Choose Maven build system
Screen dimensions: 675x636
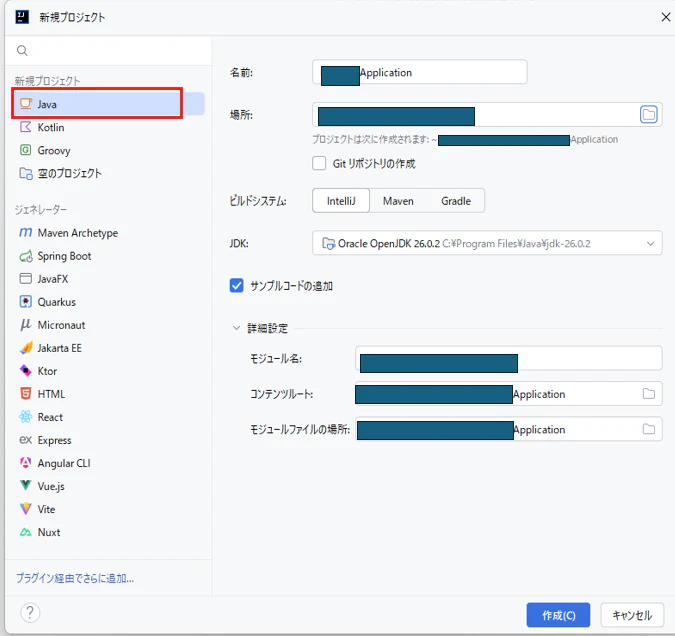pyautogui.click(x=398, y=201)
